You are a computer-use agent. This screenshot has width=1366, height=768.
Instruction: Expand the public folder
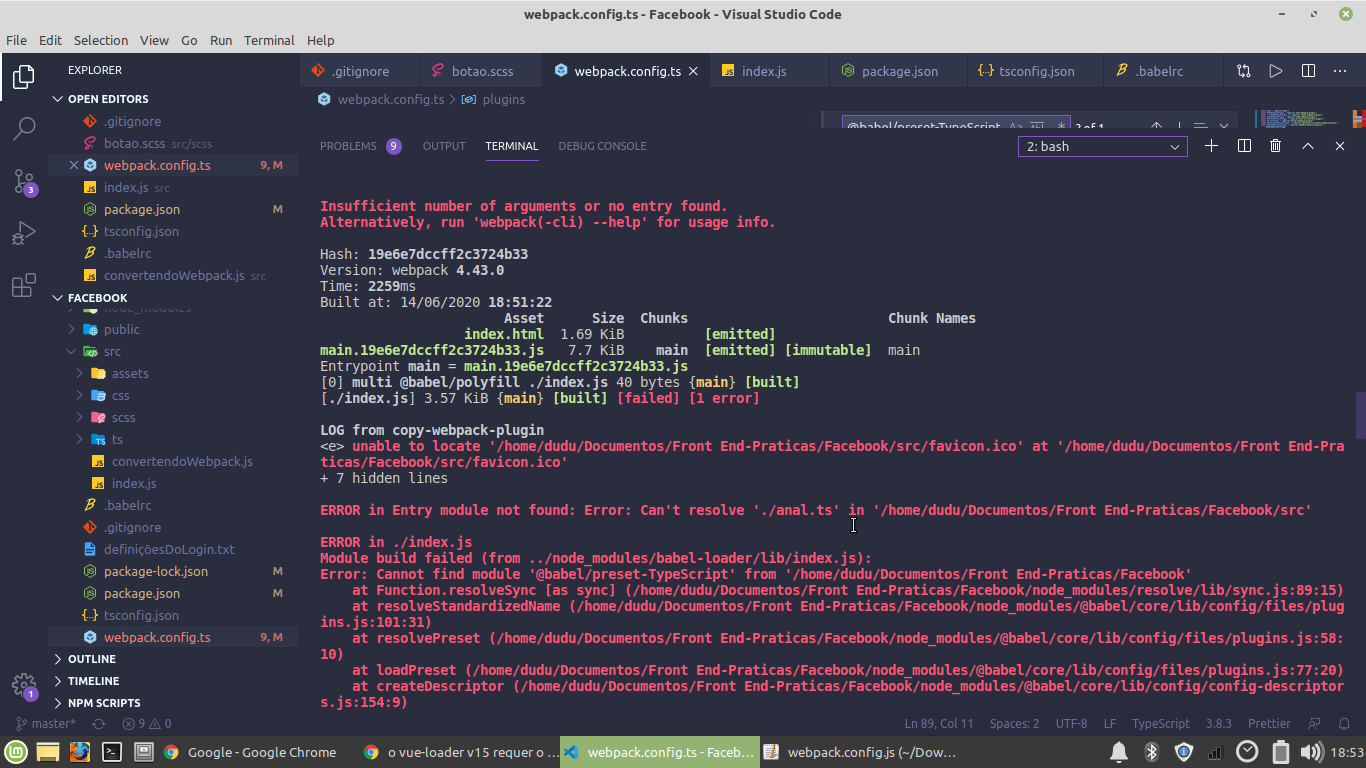tap(121, 329)
